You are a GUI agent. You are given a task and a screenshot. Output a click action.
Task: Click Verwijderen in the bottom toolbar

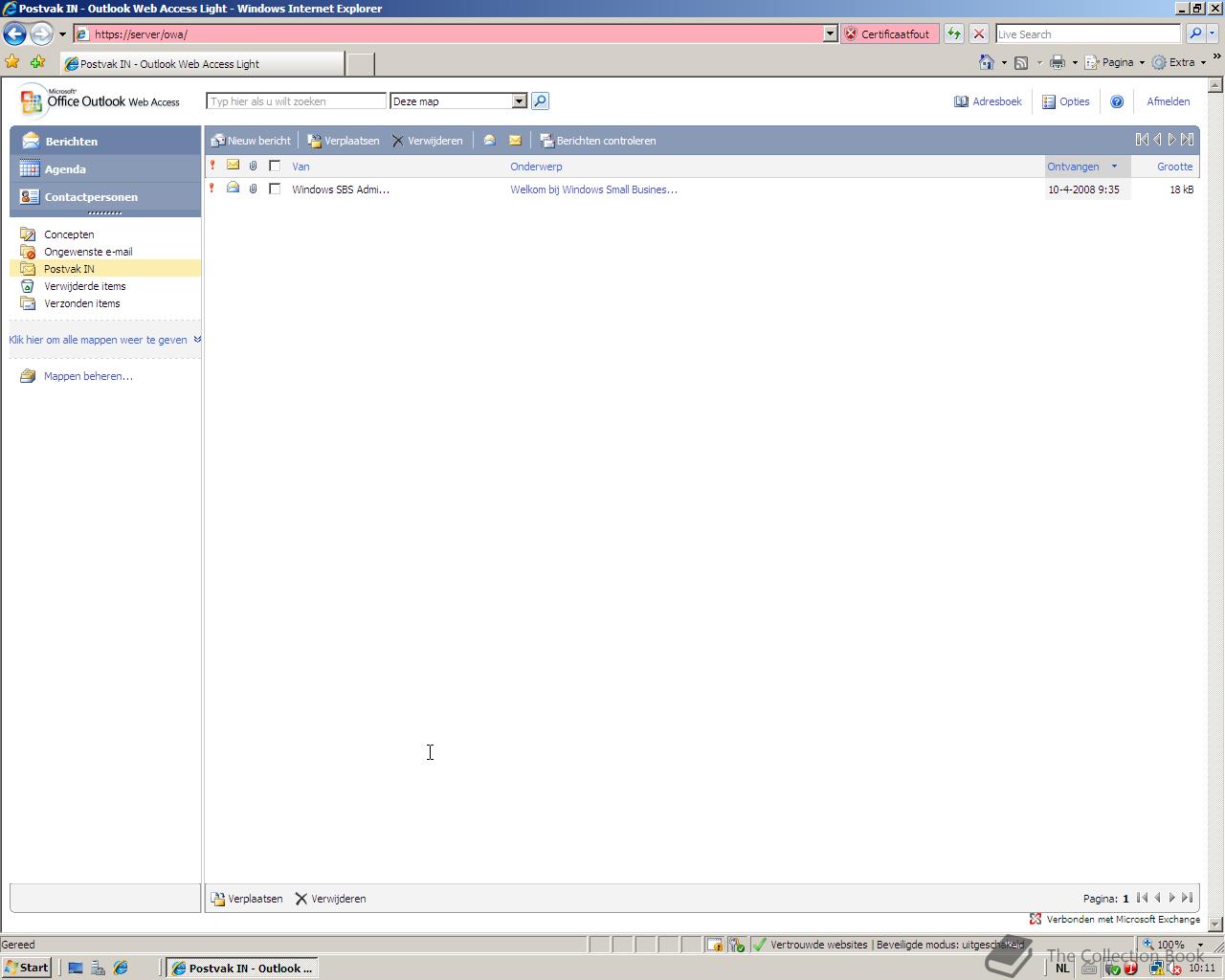330,899
